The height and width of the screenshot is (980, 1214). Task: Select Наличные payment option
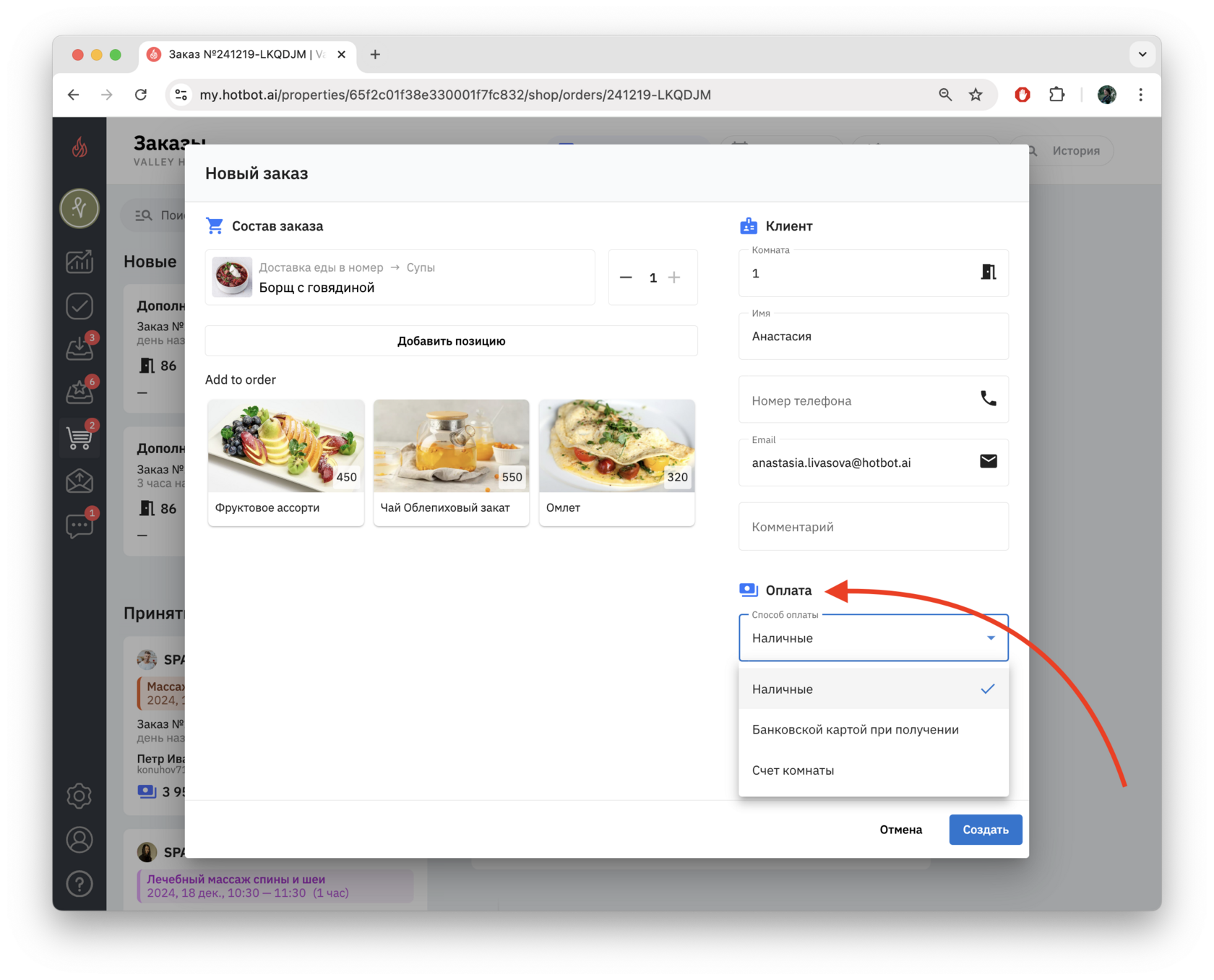click(x=874, y=689)
